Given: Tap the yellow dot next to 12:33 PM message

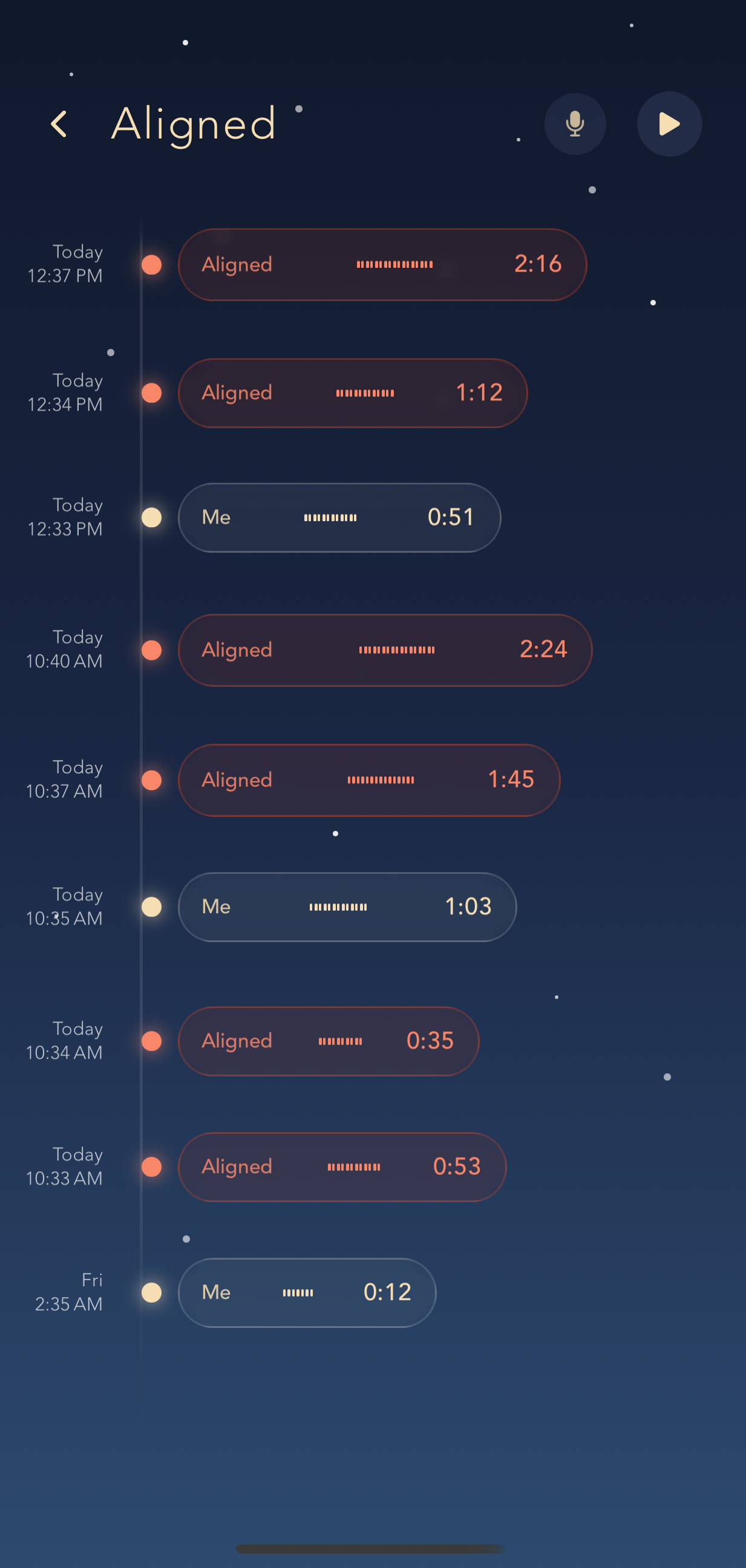Looking at the screenshot, I should pyautogui.click(x=151, y=517).
